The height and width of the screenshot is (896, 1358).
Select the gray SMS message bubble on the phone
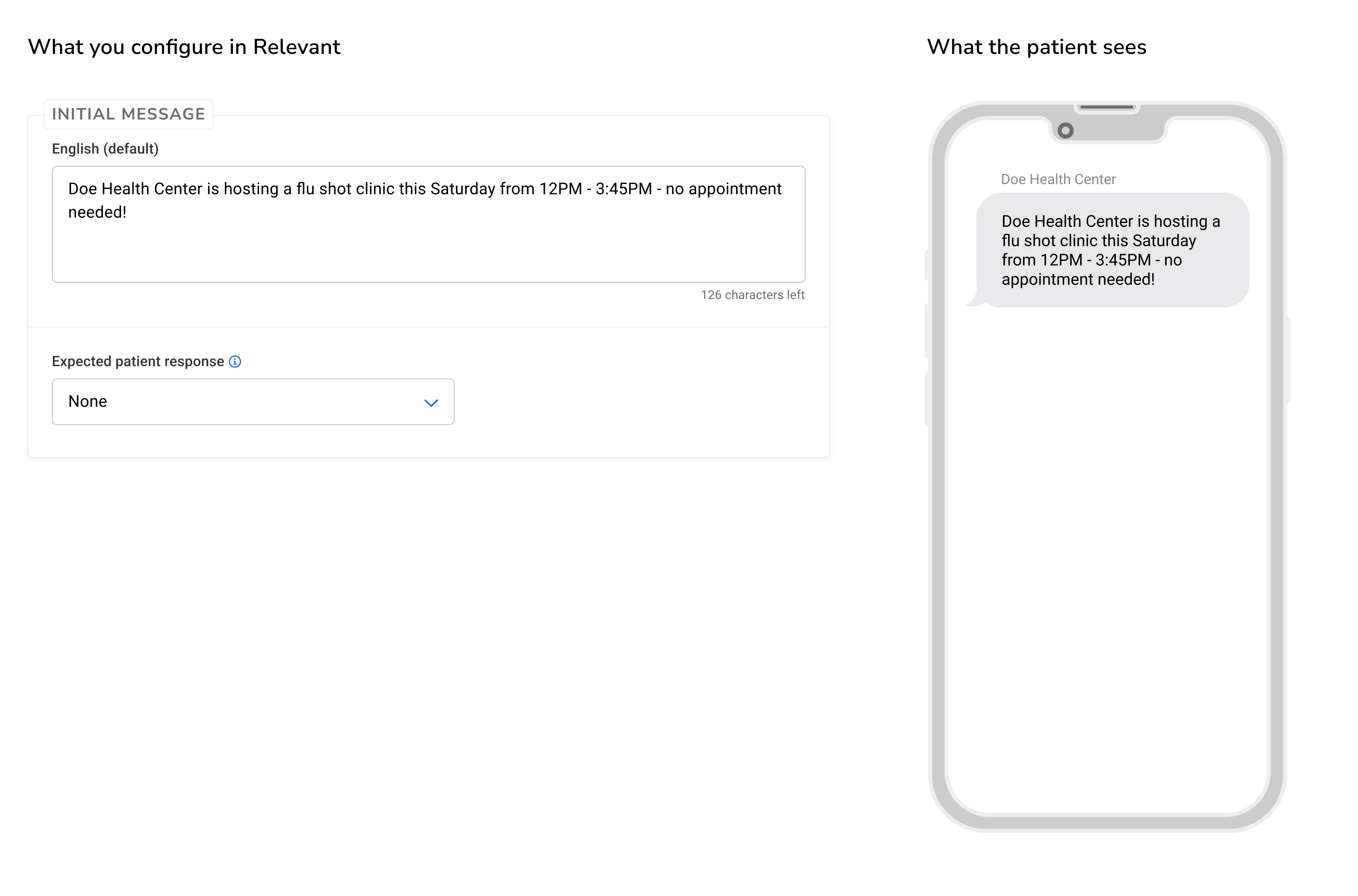click(x=1112, y=250)
